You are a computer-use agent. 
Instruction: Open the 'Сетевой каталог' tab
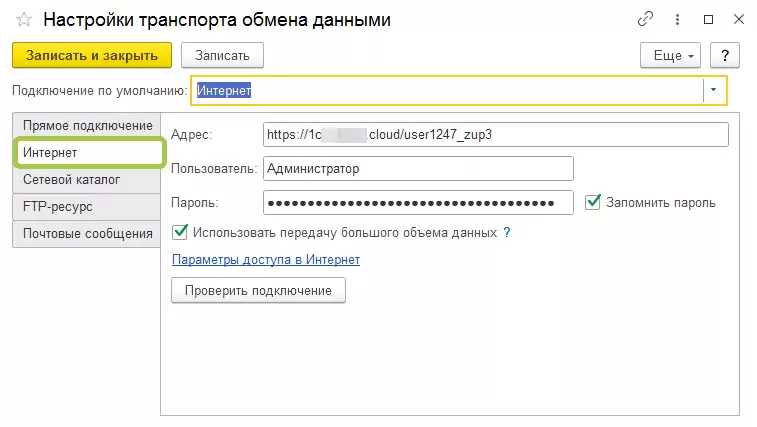tap(87, 180)
